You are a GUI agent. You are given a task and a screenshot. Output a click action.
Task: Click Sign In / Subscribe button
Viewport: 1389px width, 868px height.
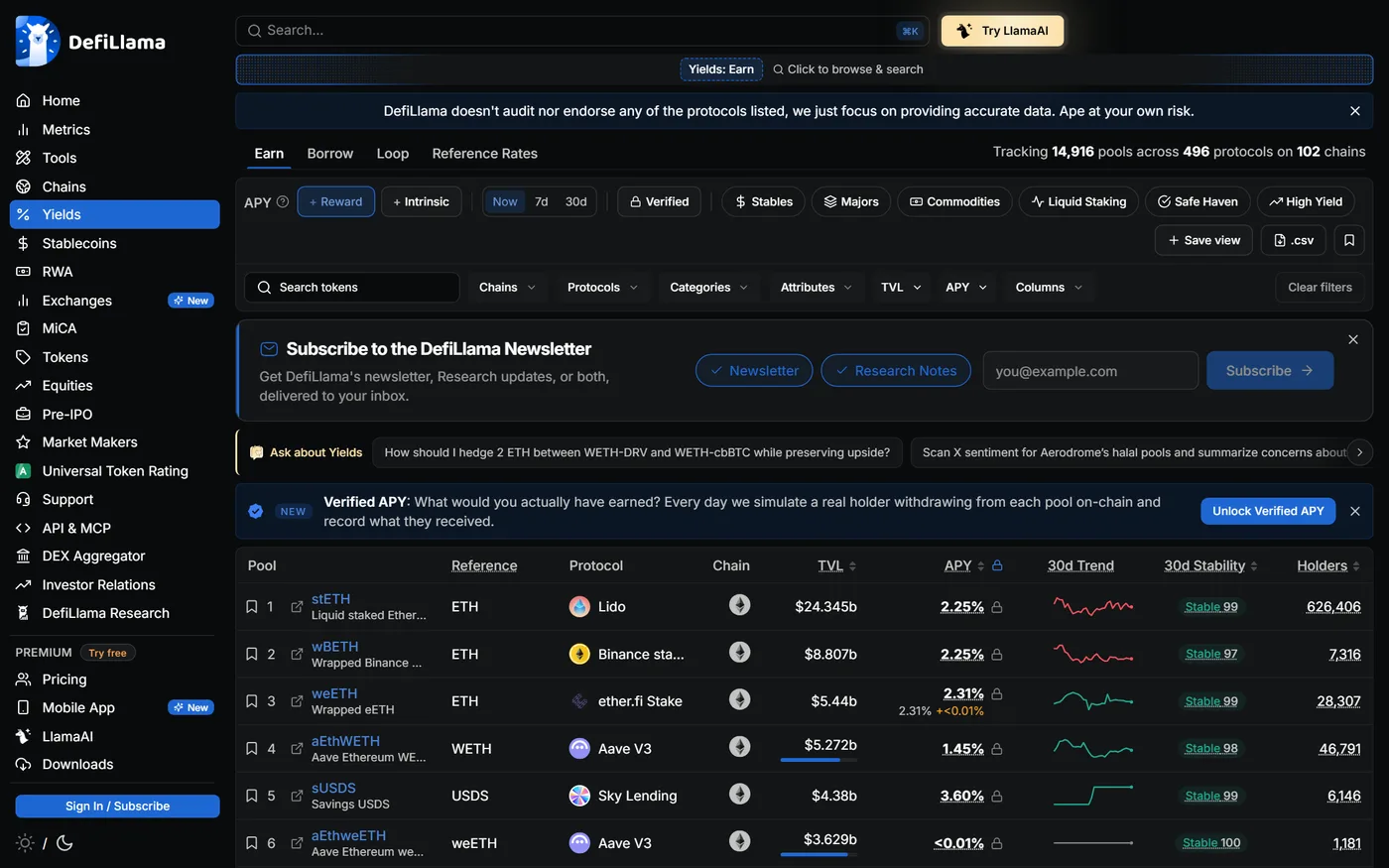point(117,806)
